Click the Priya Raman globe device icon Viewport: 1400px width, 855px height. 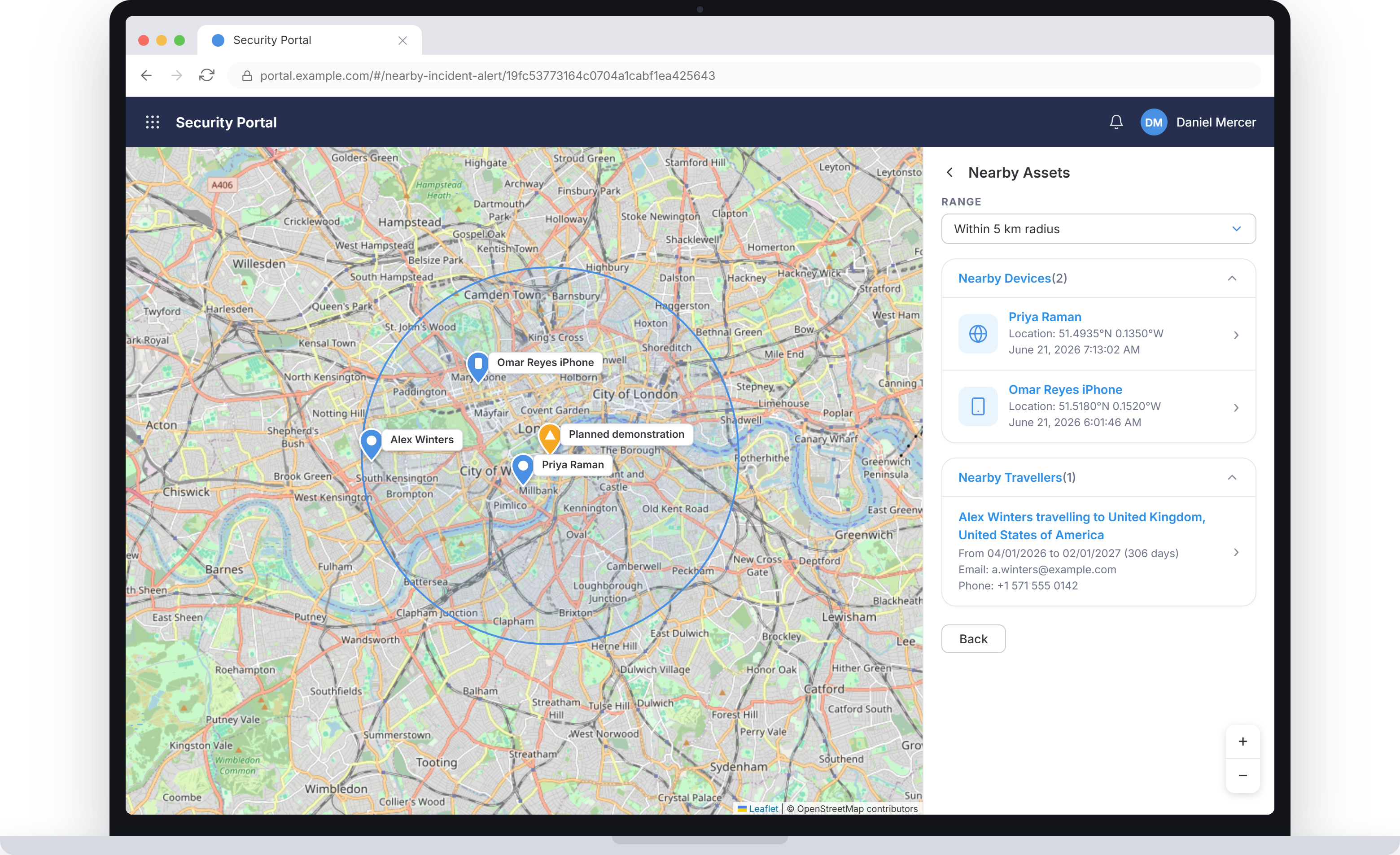coord(978,333)
